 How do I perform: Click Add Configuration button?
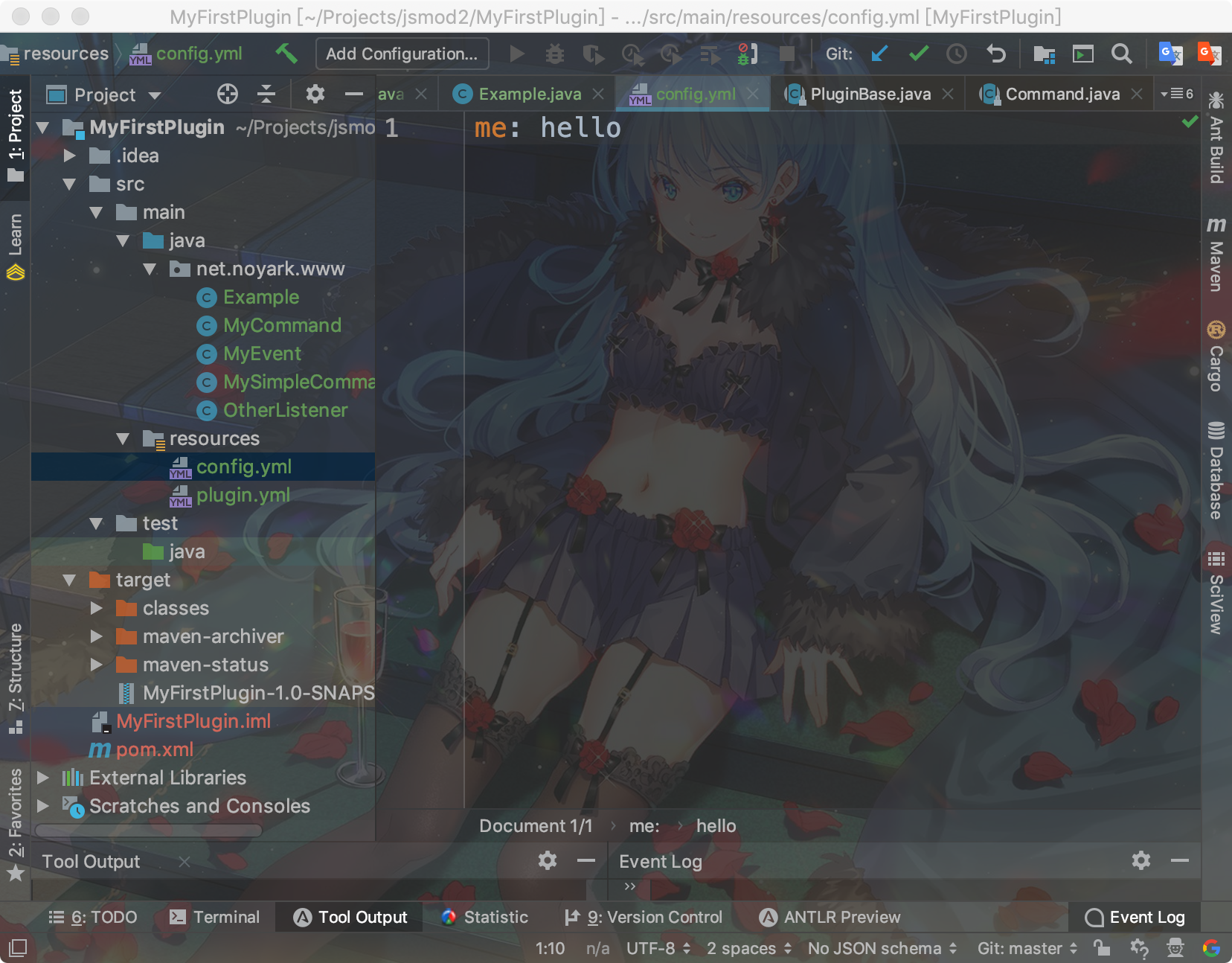tap(402, 54)
